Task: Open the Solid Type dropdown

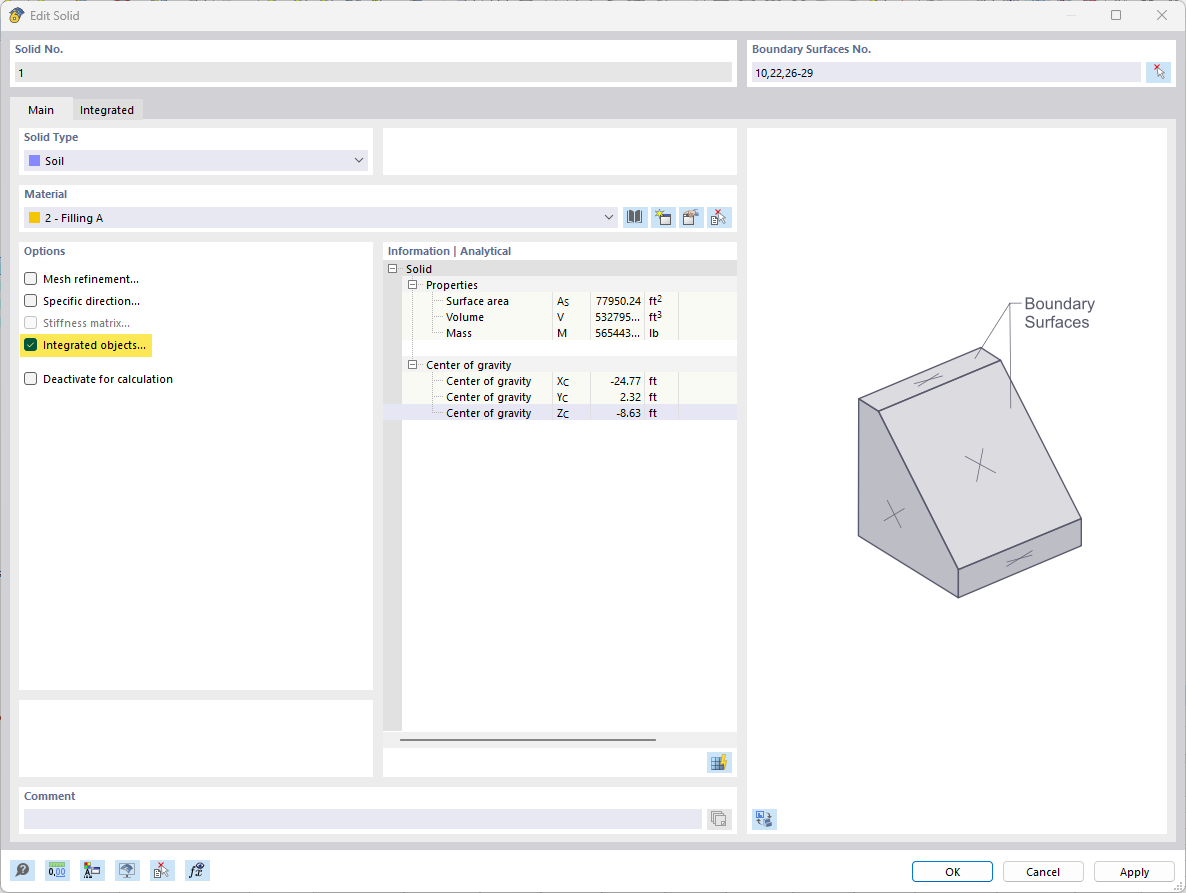Action: [196, 160]
